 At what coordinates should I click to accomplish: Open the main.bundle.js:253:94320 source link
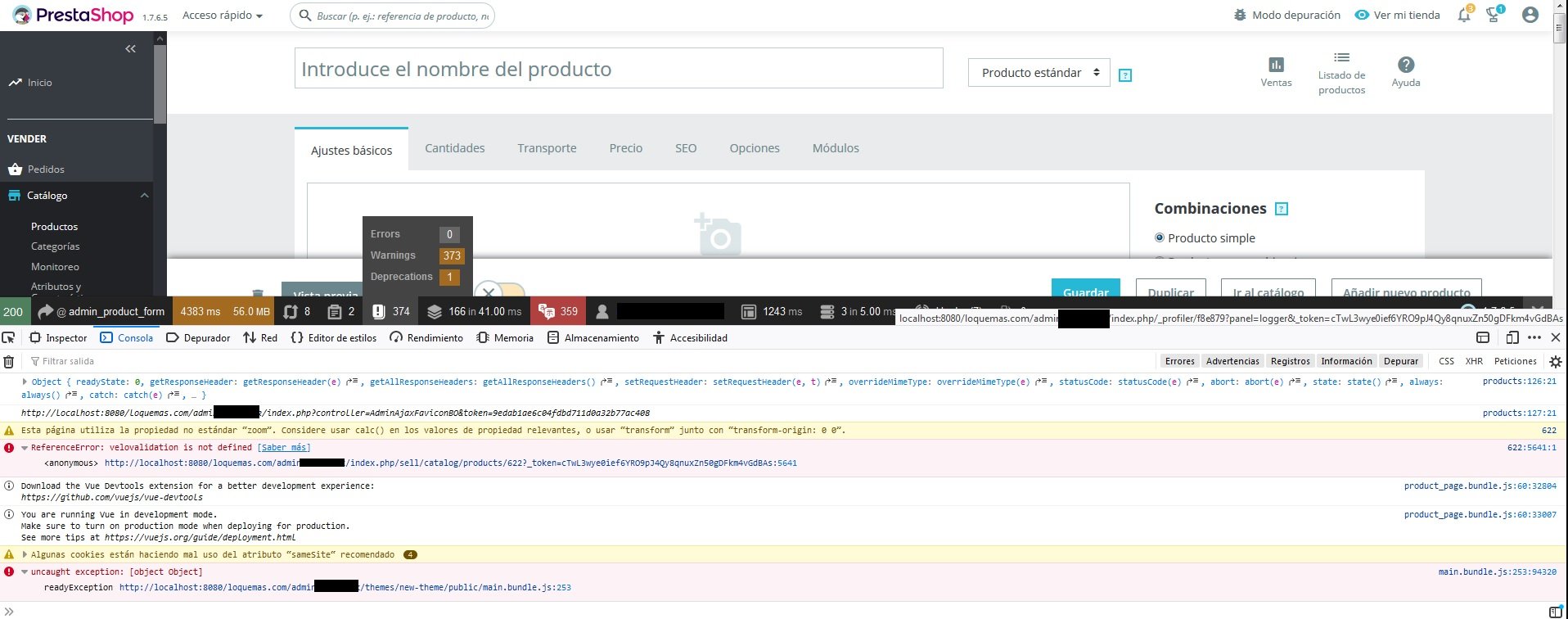pos(1498,572)
